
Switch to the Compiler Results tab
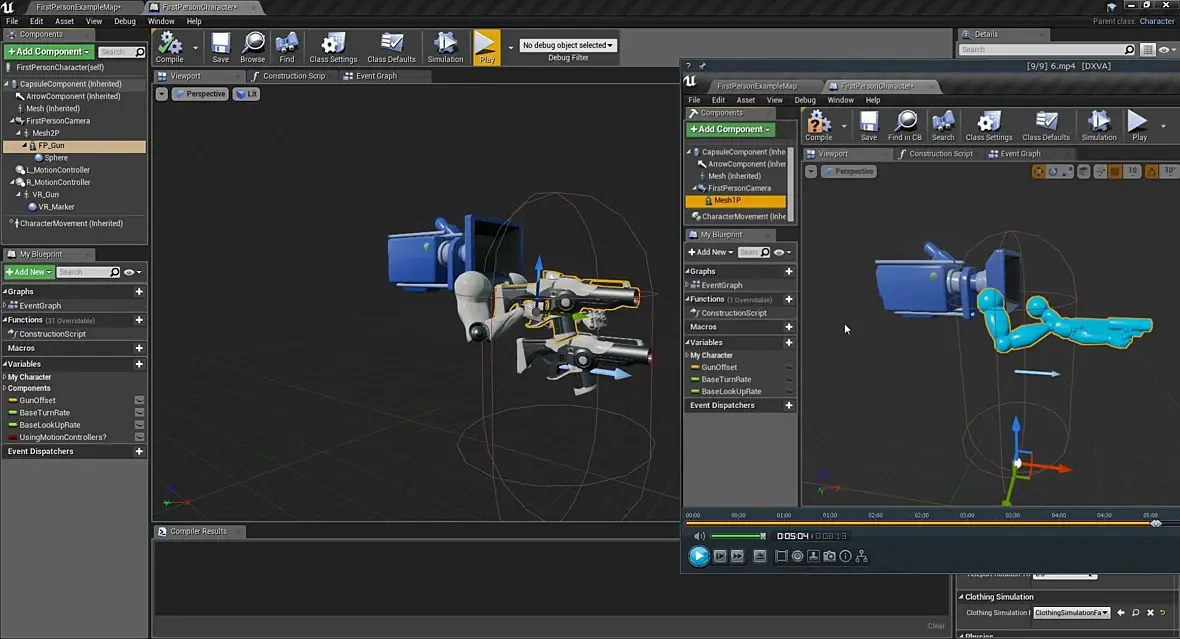(x=199, y=531)
